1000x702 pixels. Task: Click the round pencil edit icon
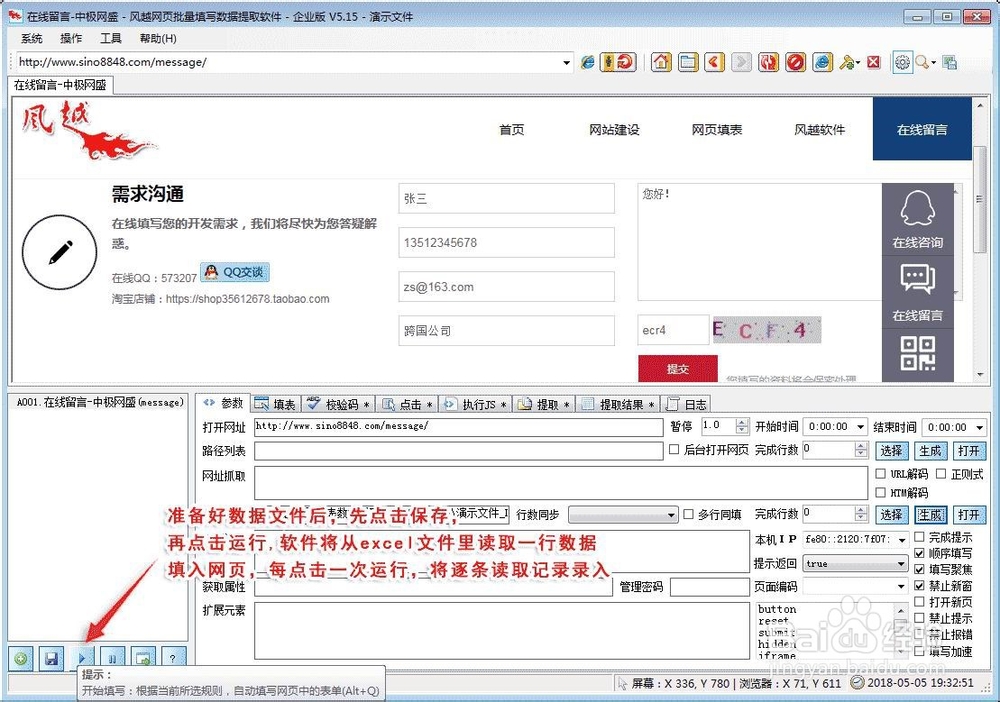tap(59, 252)
